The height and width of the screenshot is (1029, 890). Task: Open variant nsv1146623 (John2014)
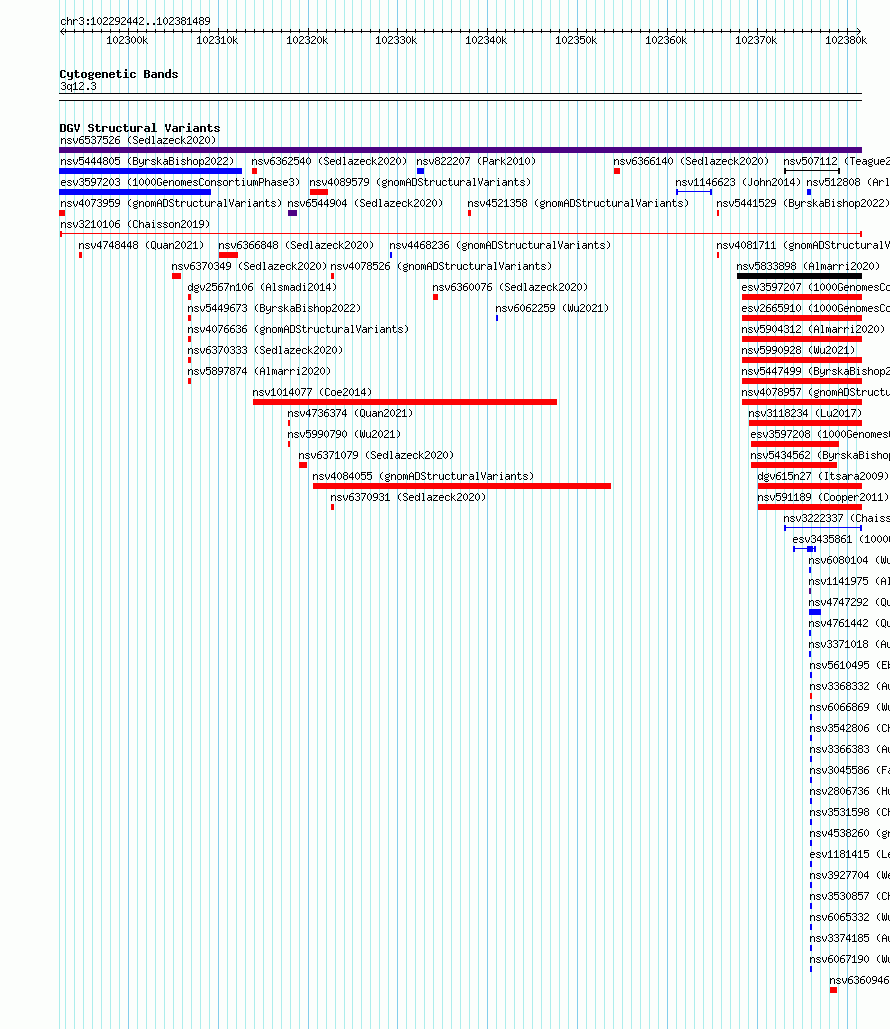point(738,182)
